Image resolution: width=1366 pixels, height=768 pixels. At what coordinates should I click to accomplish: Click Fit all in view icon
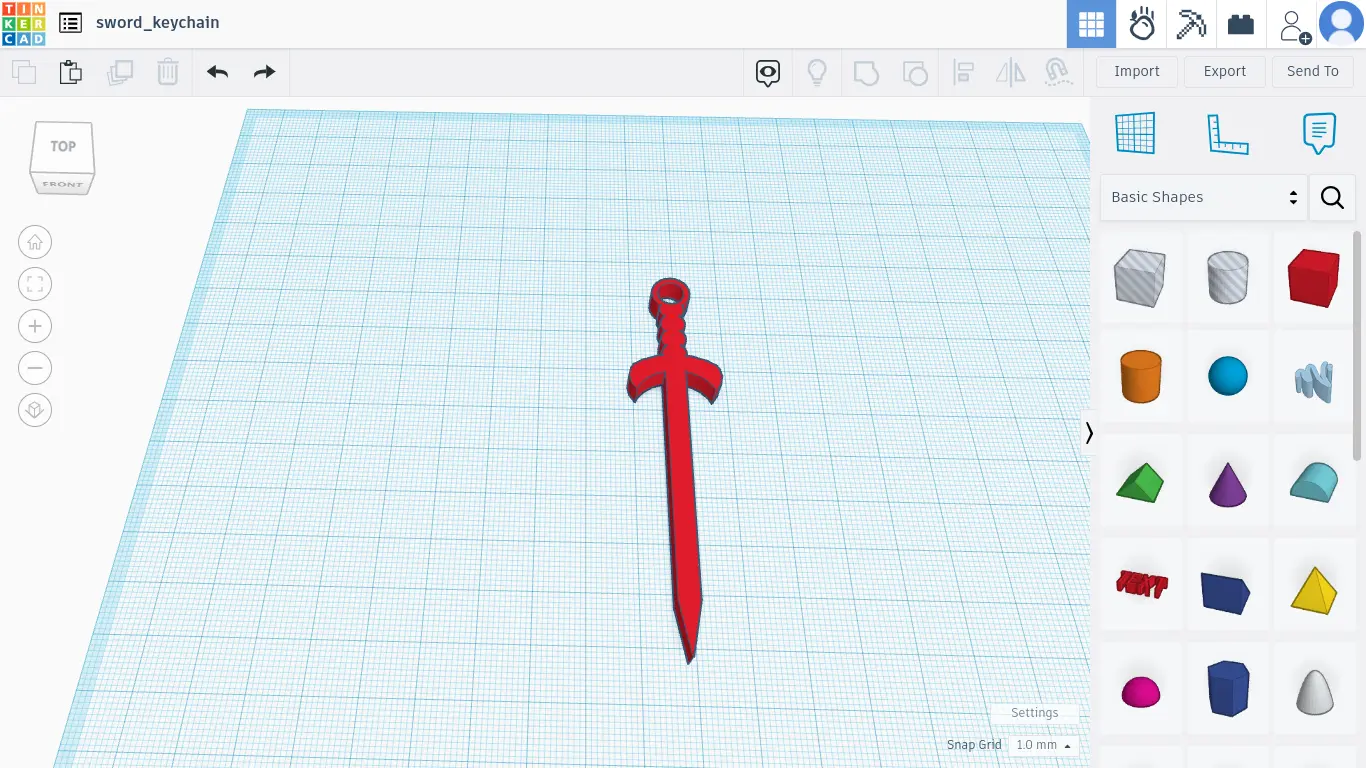point(35,284)
